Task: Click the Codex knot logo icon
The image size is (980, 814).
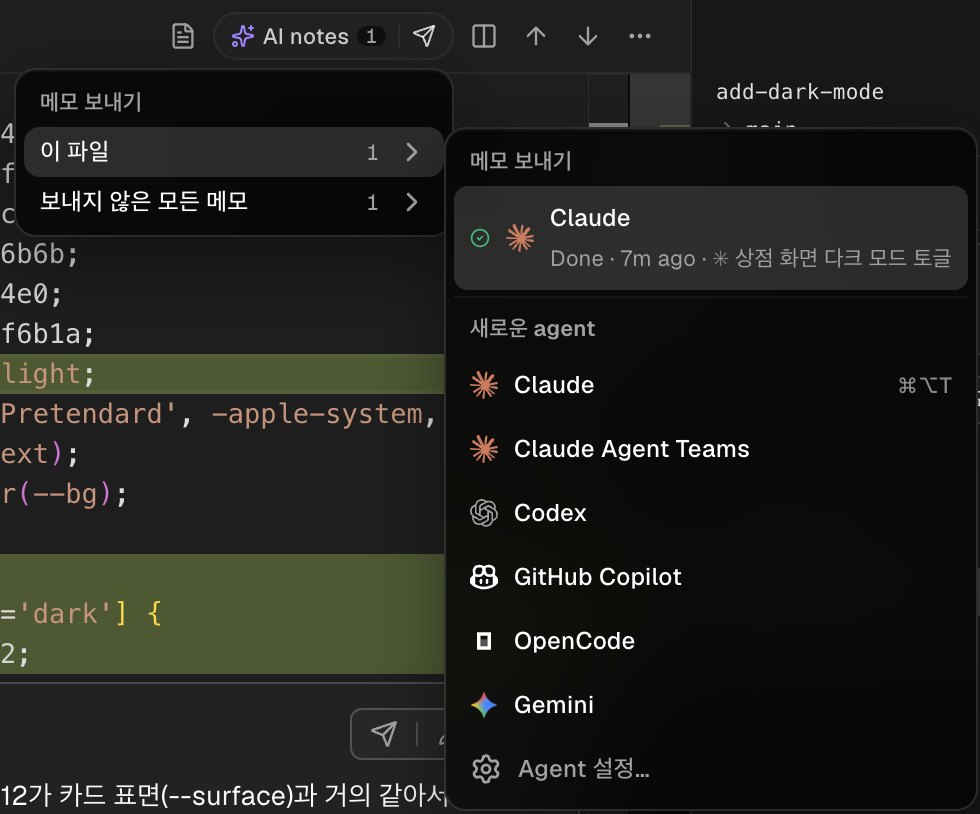Action: (484, 513)
